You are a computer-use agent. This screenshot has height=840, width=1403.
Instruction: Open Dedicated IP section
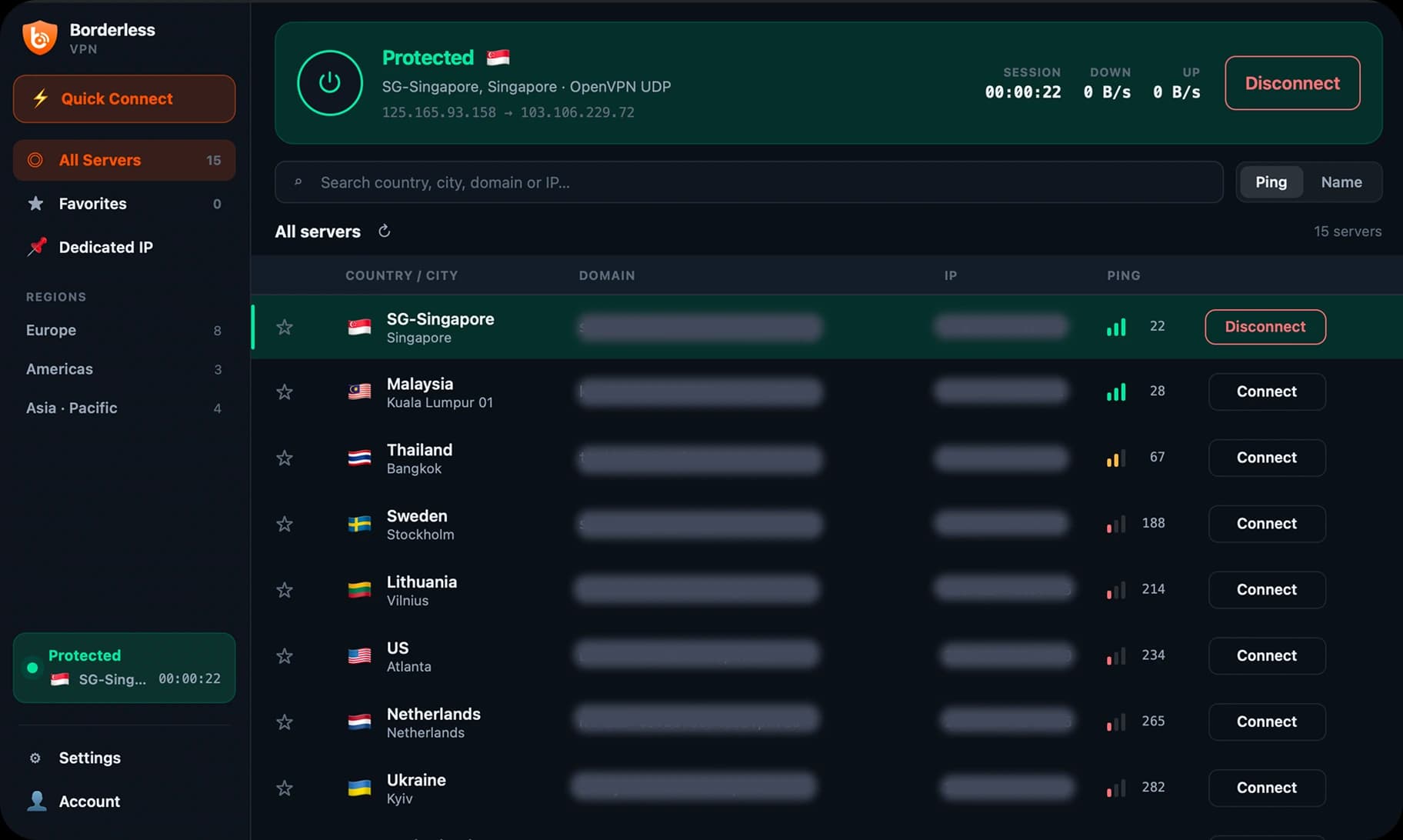coord(125,247)
